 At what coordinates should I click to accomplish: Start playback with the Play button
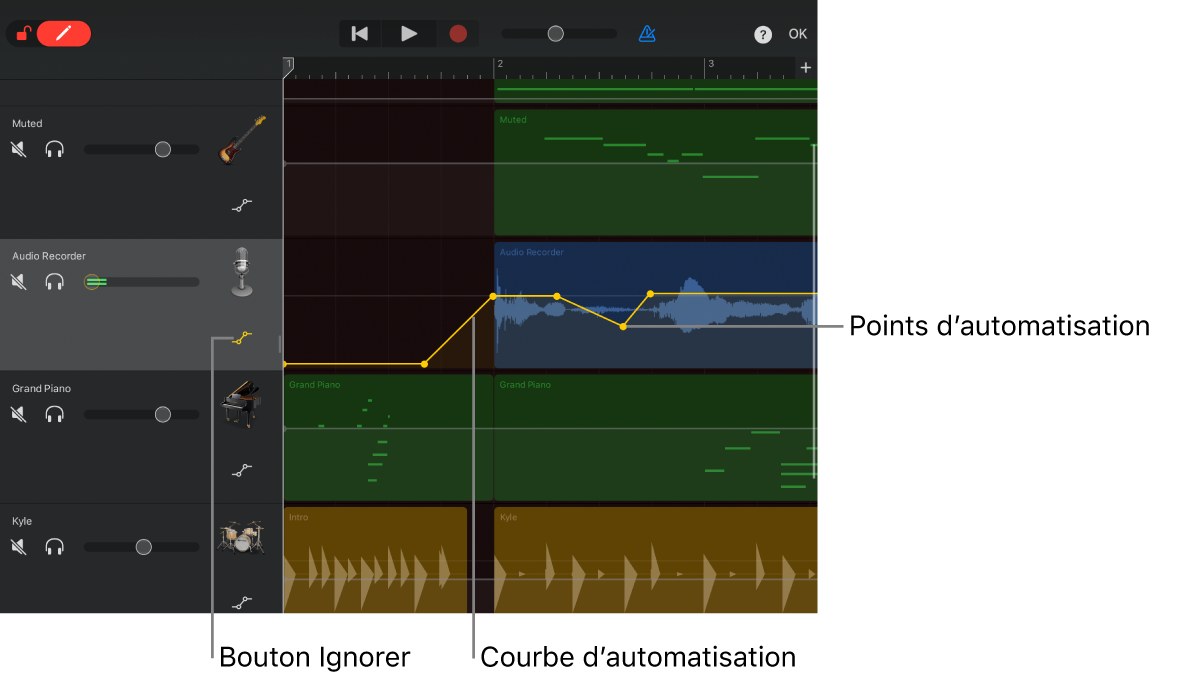(408, 33)
